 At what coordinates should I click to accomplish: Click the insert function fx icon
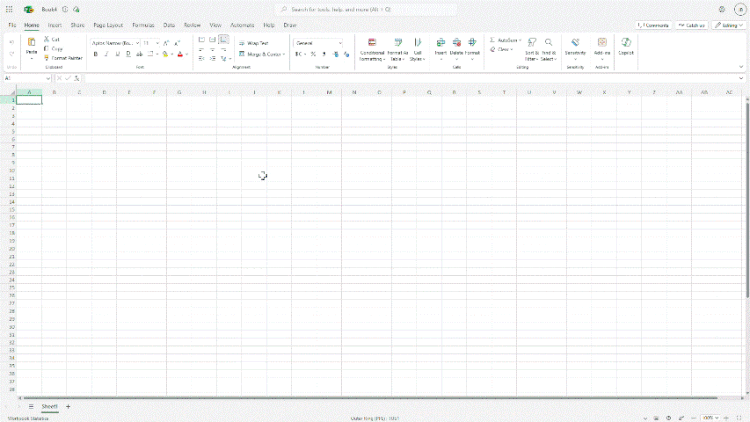(77, 78)
